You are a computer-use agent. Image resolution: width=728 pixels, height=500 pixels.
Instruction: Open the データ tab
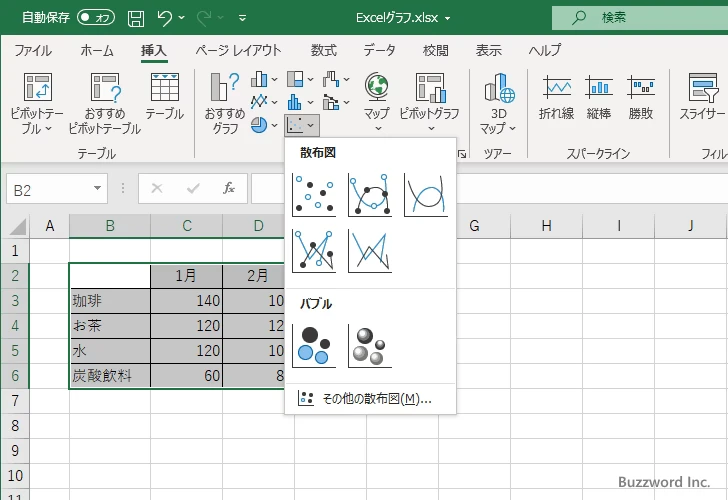(379, 50)
